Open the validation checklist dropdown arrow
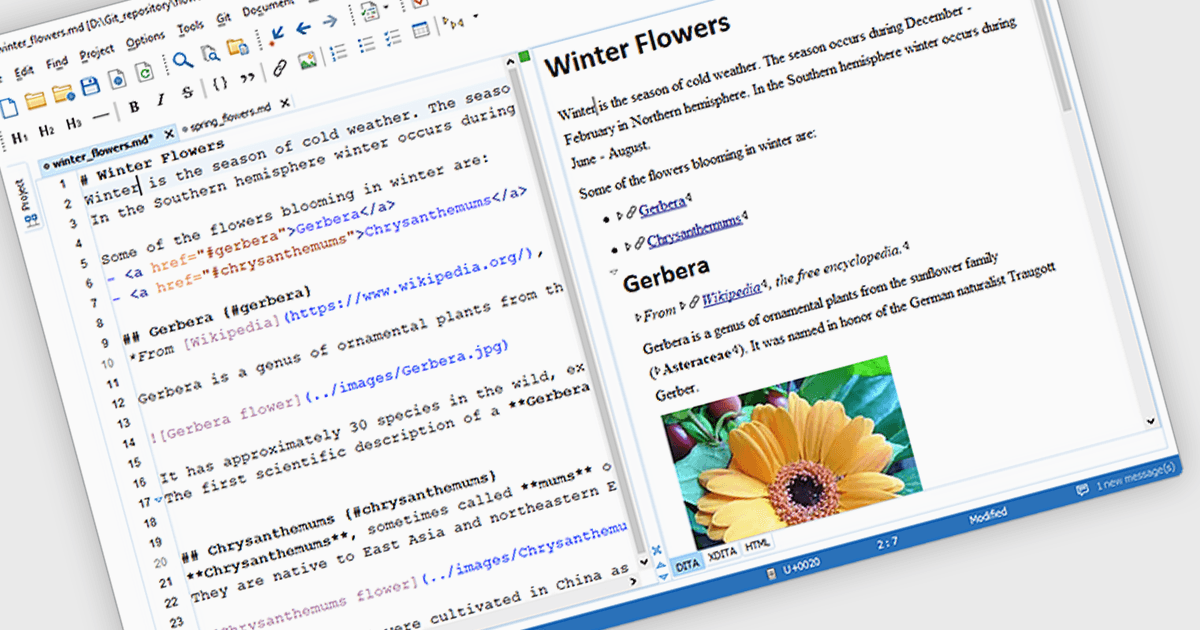 (x=387, y=6)
